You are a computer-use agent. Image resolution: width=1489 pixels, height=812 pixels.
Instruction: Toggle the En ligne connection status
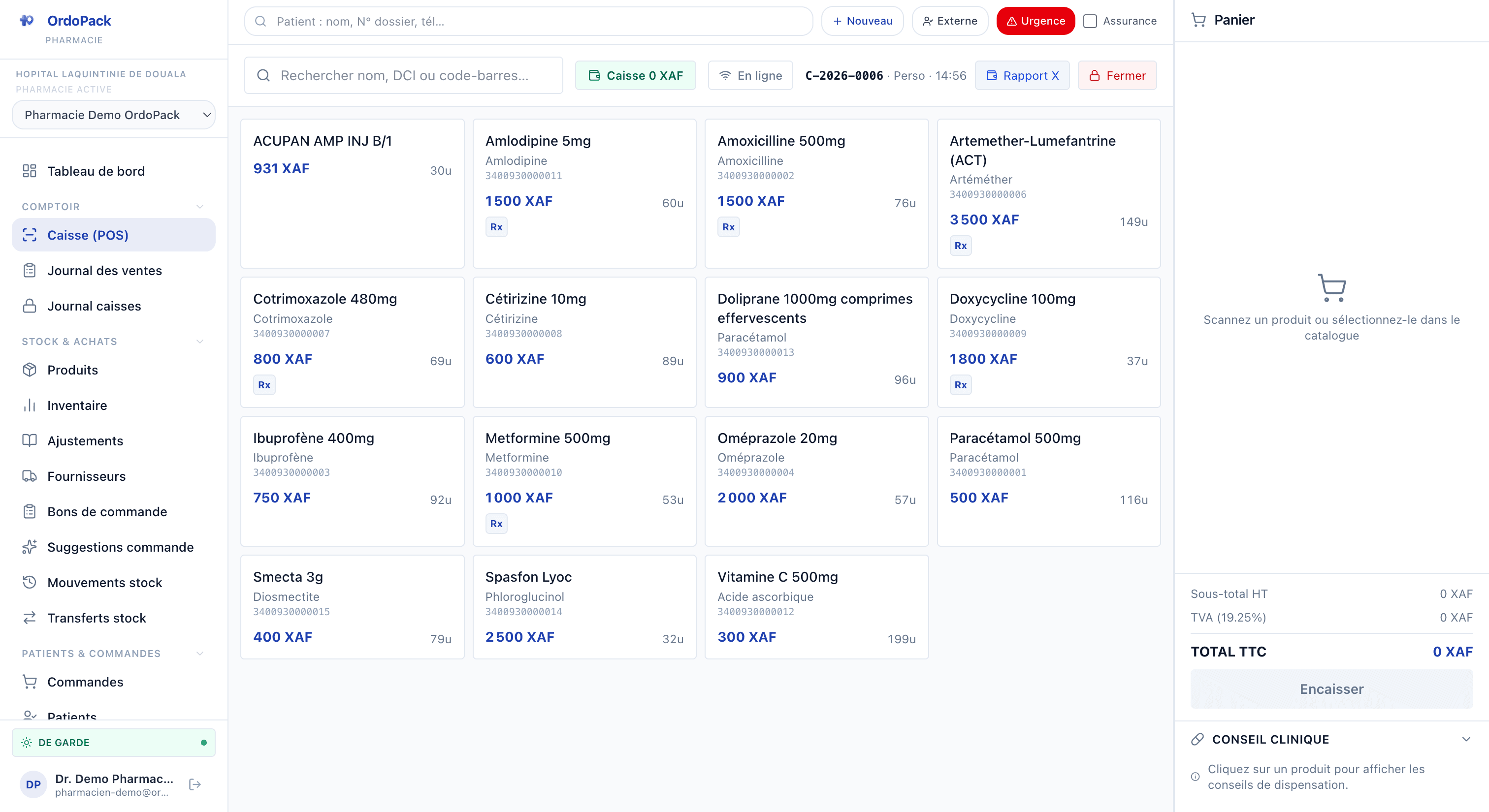click(x=750, y=76)
